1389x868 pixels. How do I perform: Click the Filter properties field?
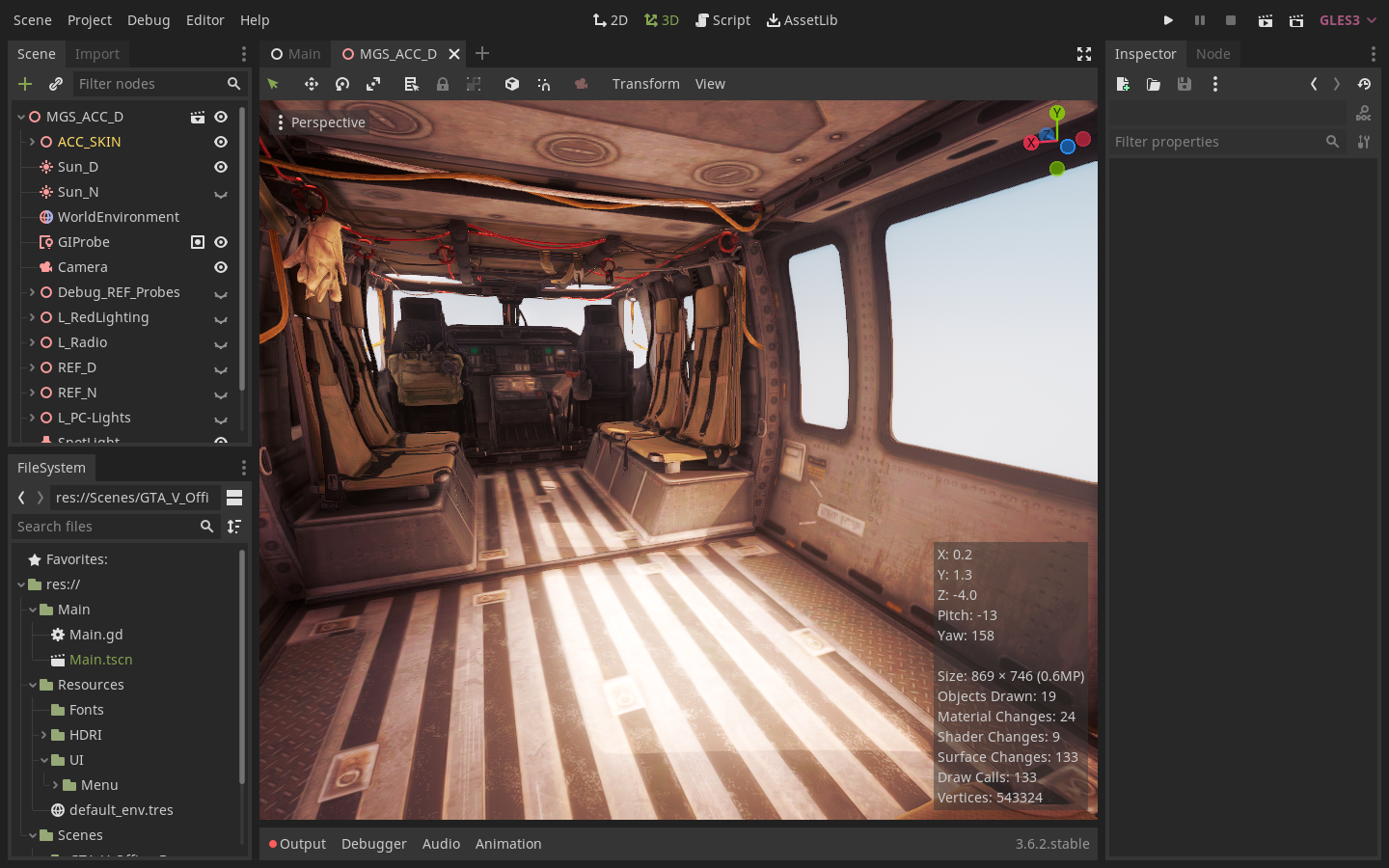click(x=1226, y=142)
